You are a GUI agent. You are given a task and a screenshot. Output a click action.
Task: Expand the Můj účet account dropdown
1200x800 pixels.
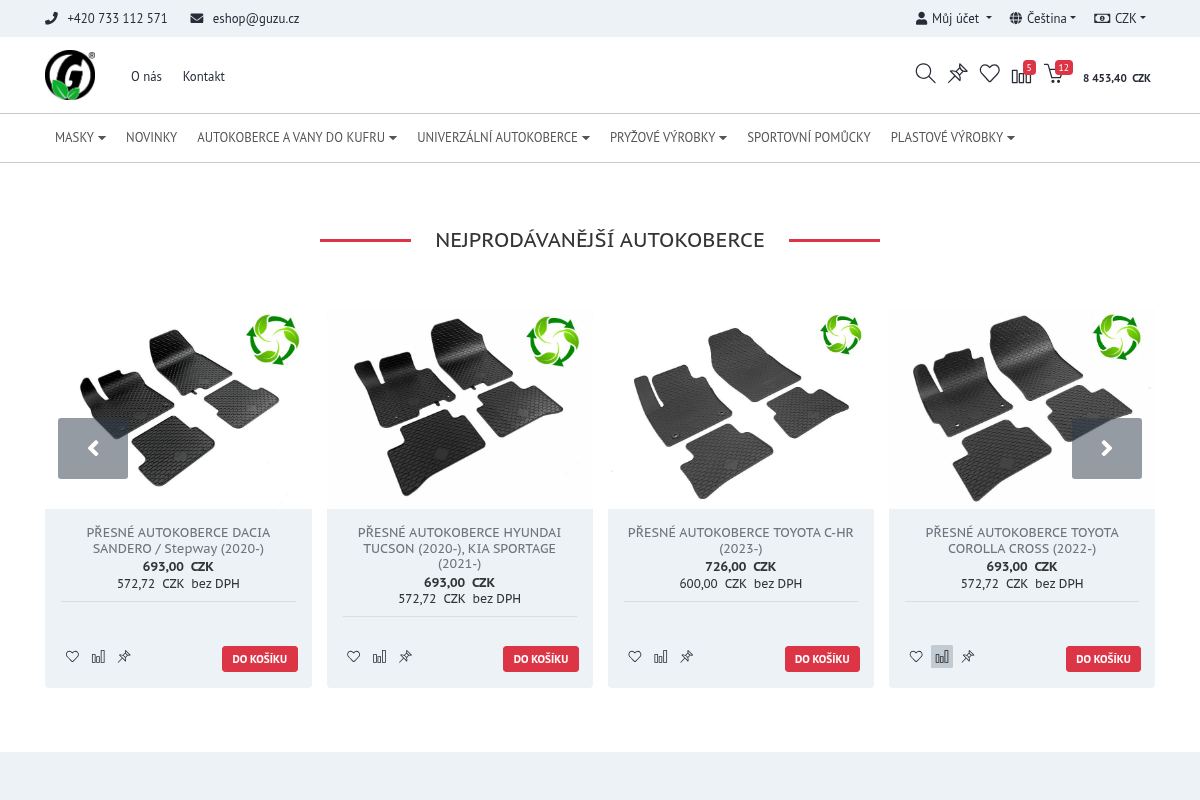(x=954, y=18)
